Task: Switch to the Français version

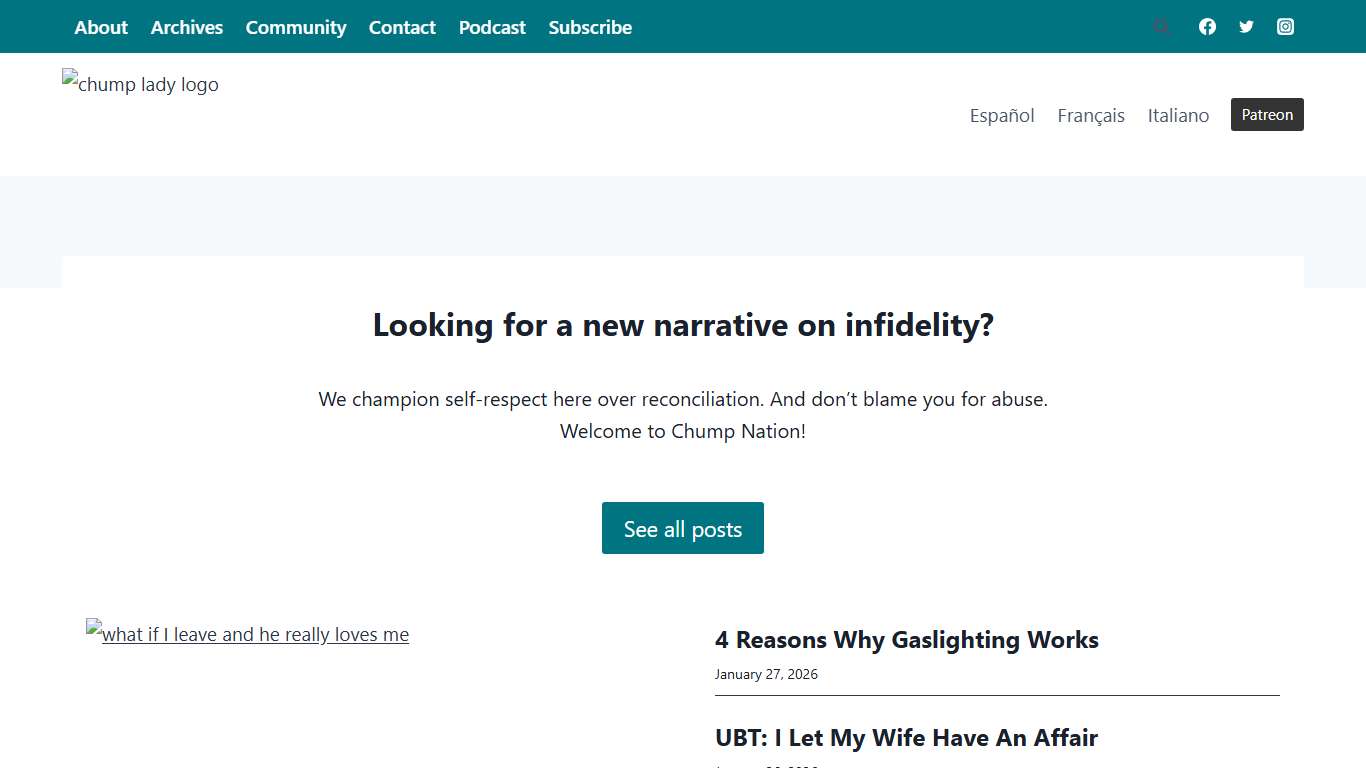Action: pyautogui.click(x=1091, y=115)
